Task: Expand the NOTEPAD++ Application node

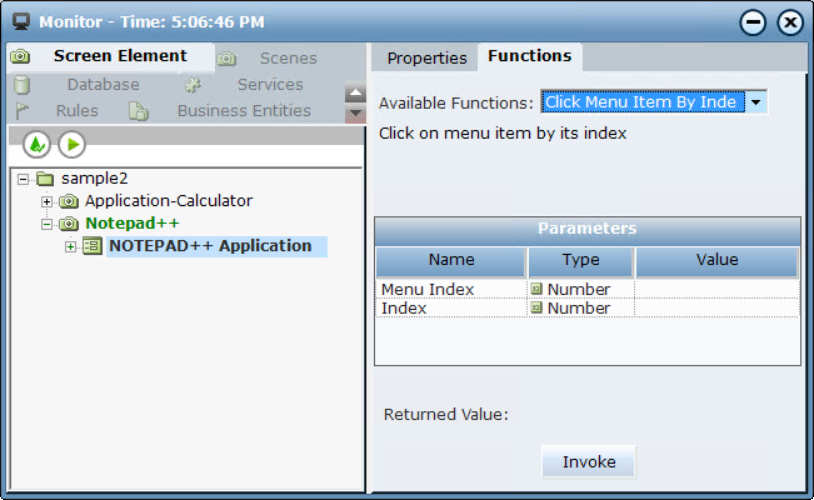Action: (70, 247)
